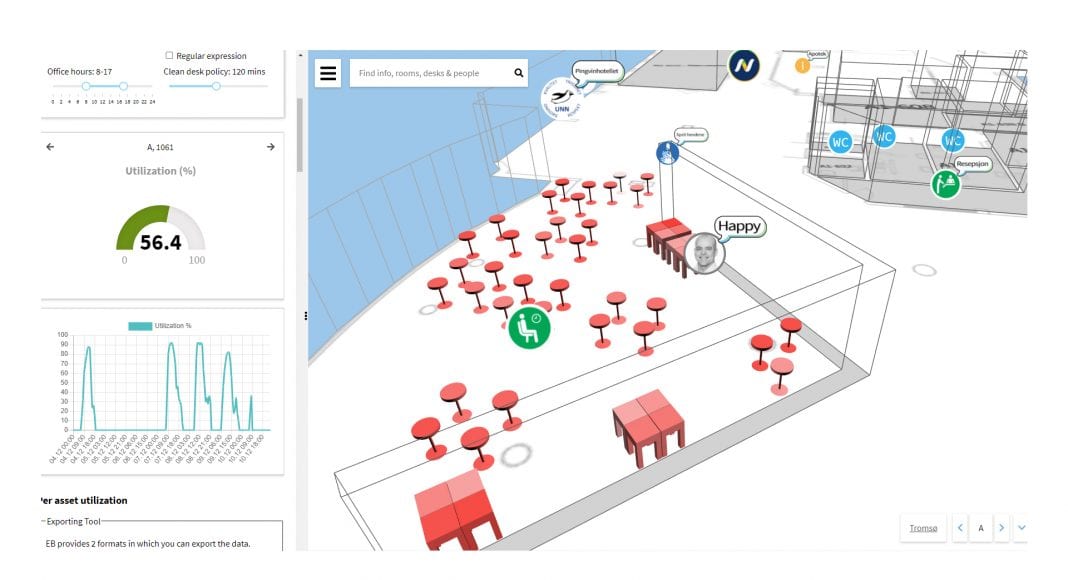Enable the Regular expression checkbox
The image size is (1068, 580).
point(169,56)
